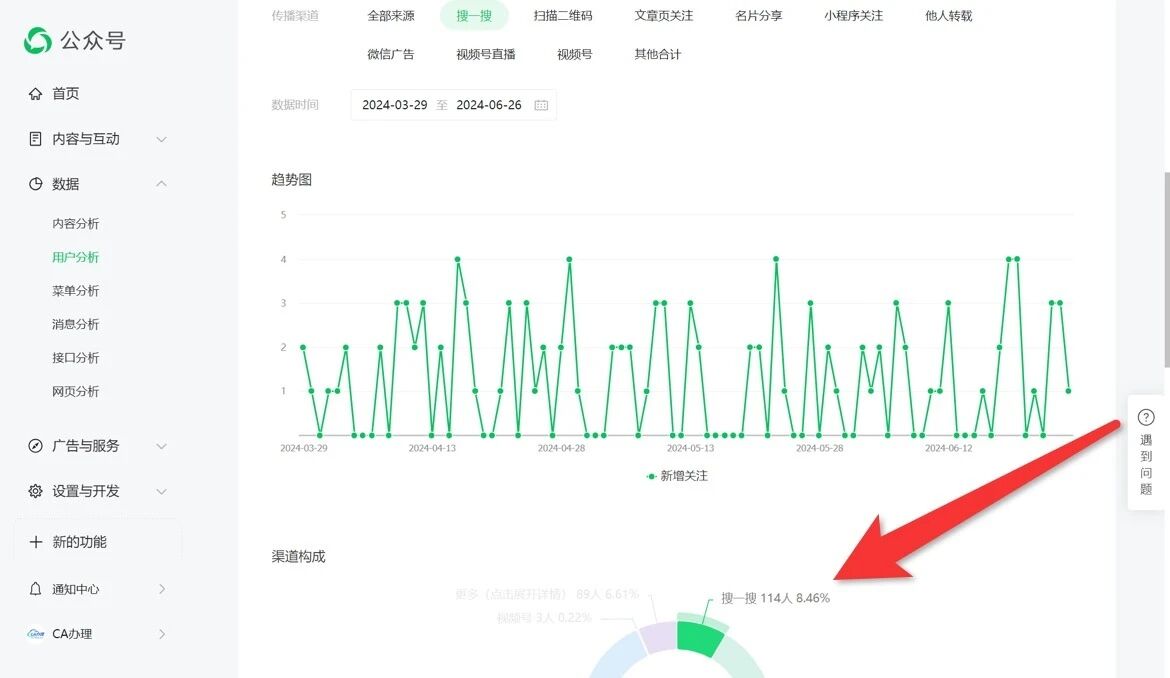This screenshot has height=678, width=1170.
Task: Open 菜单分析 in sidebar
Action: pos(75,291)
